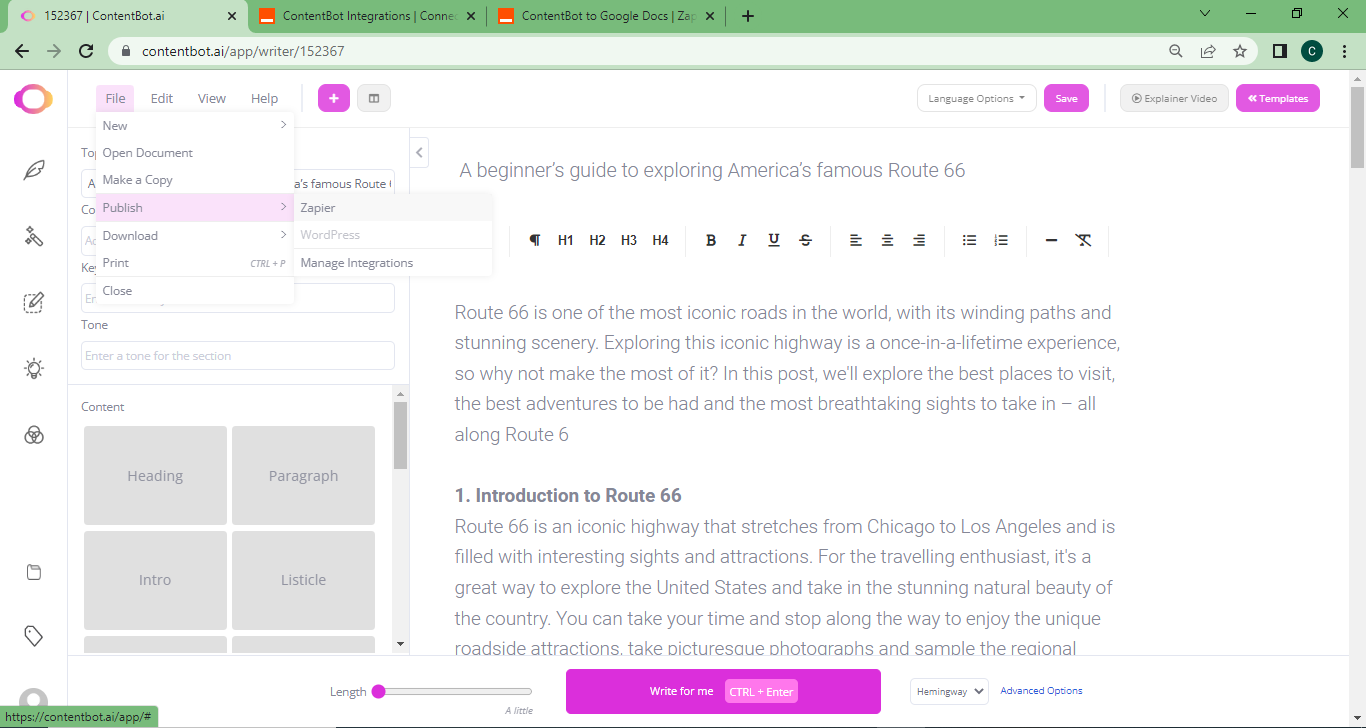This screenshot has width=1366, height=728.
Task: Select the AI Writer quill tool
Action: pos(34,170)
